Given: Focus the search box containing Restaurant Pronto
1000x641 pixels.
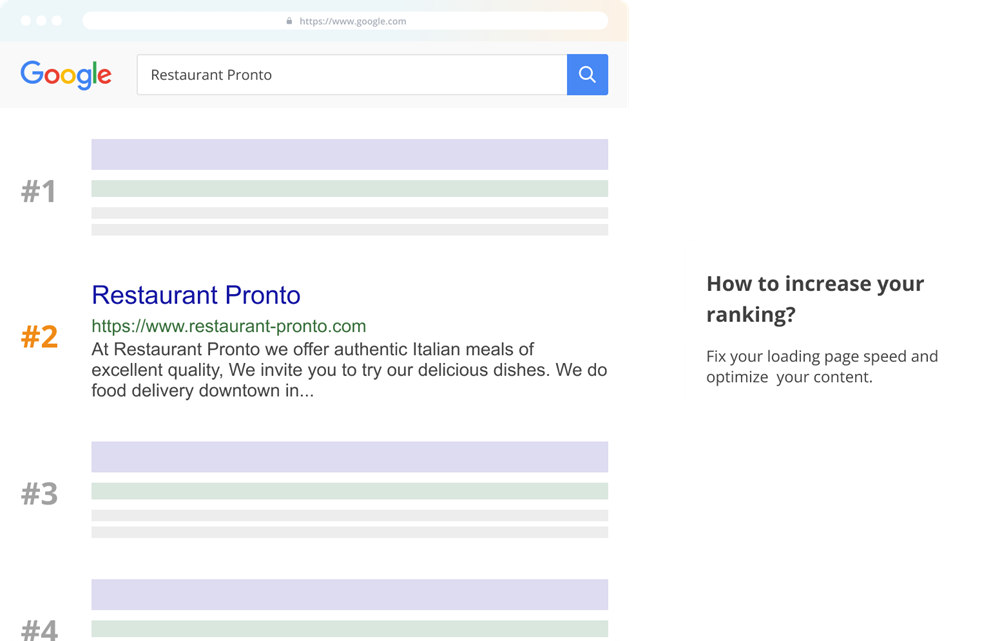Looking at the screenshot, I should (350, 75).
